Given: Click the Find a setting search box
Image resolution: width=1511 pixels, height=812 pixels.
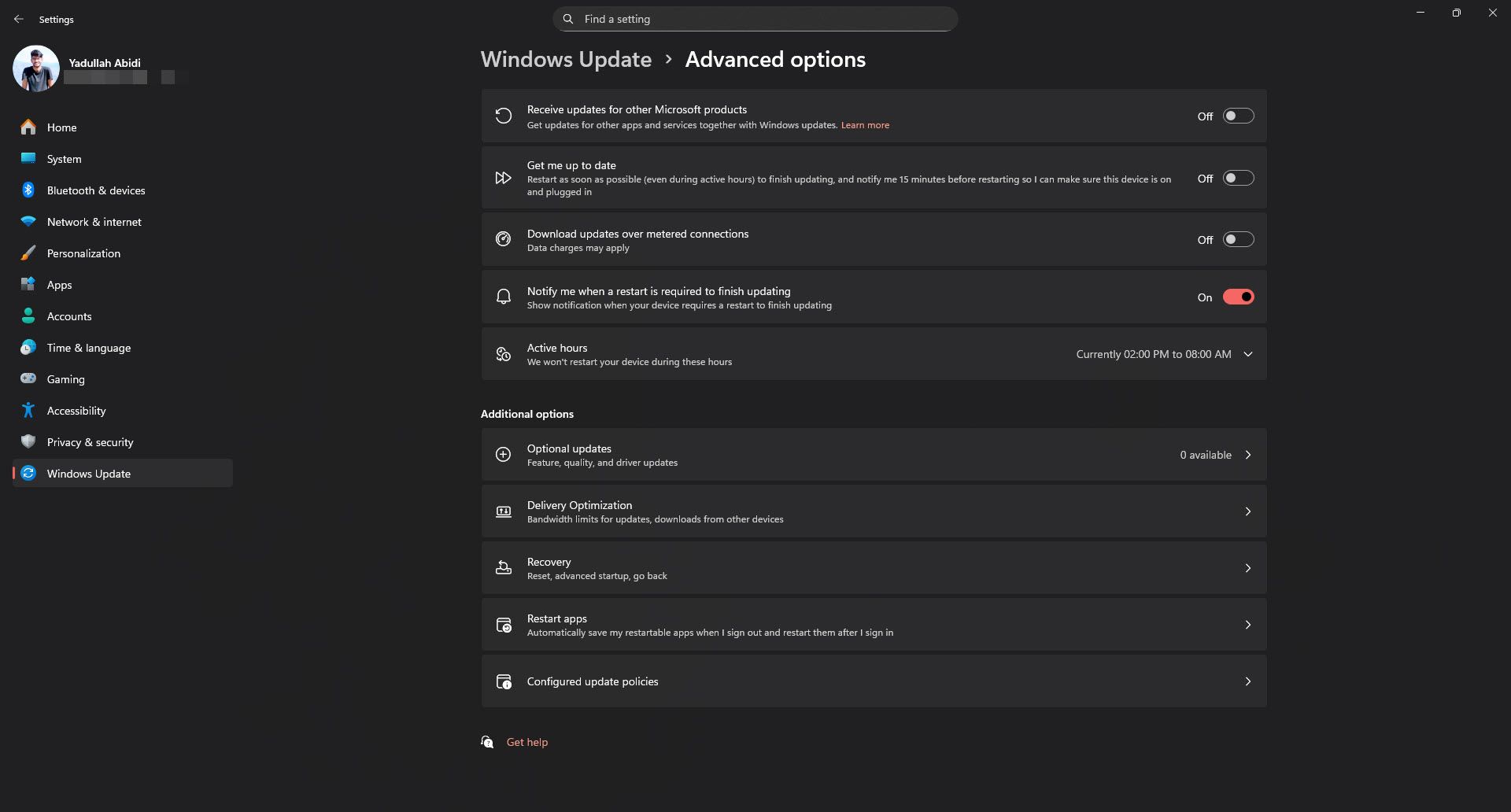Looking at the screenshot, I should (x=754, y=18).
